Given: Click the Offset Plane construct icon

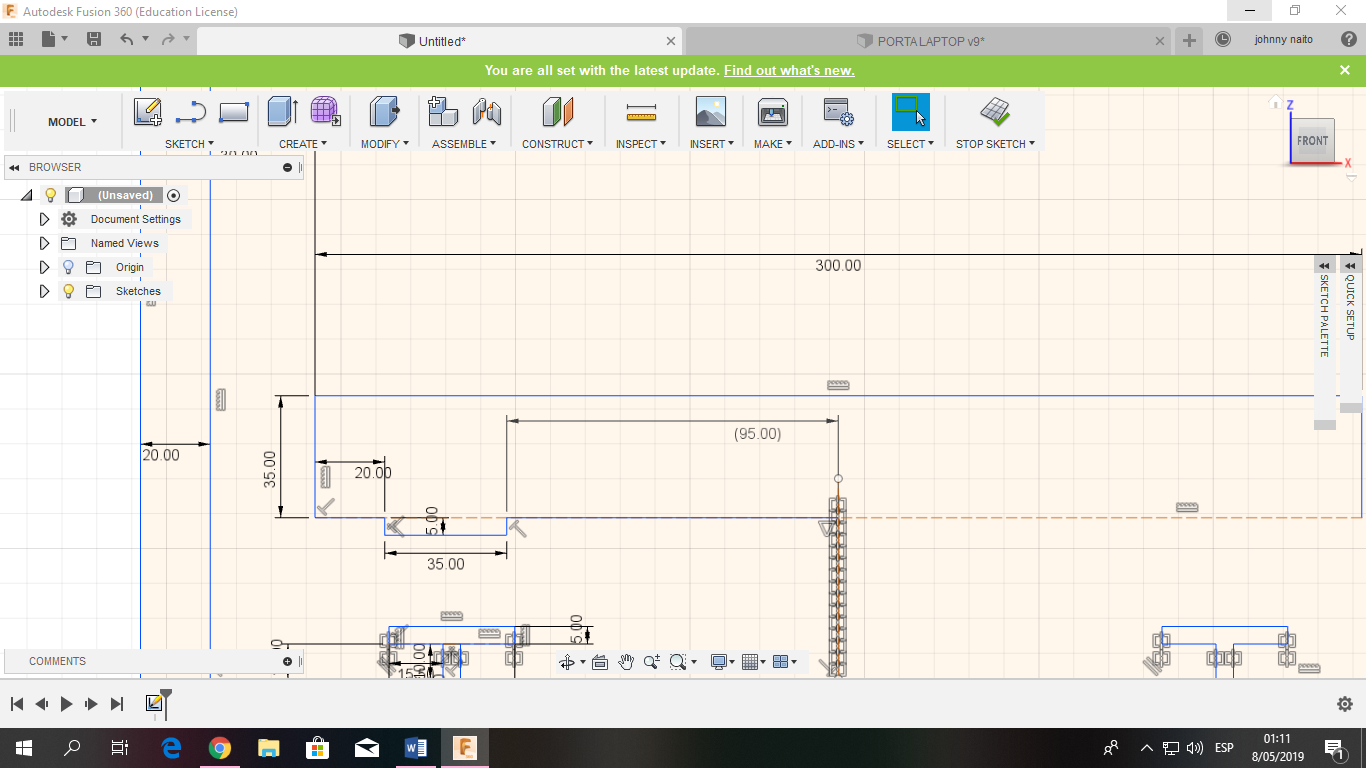Looking at the screenshot, I should coord(558,111).
